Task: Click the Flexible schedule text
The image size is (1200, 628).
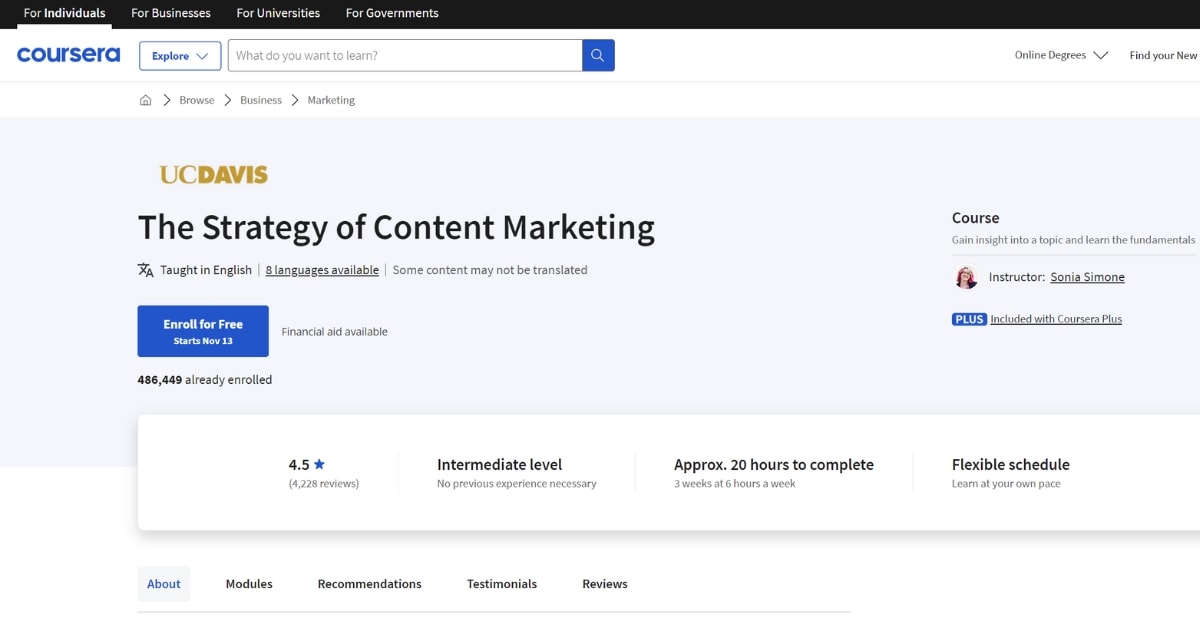Action: (x=1011, y=465)
